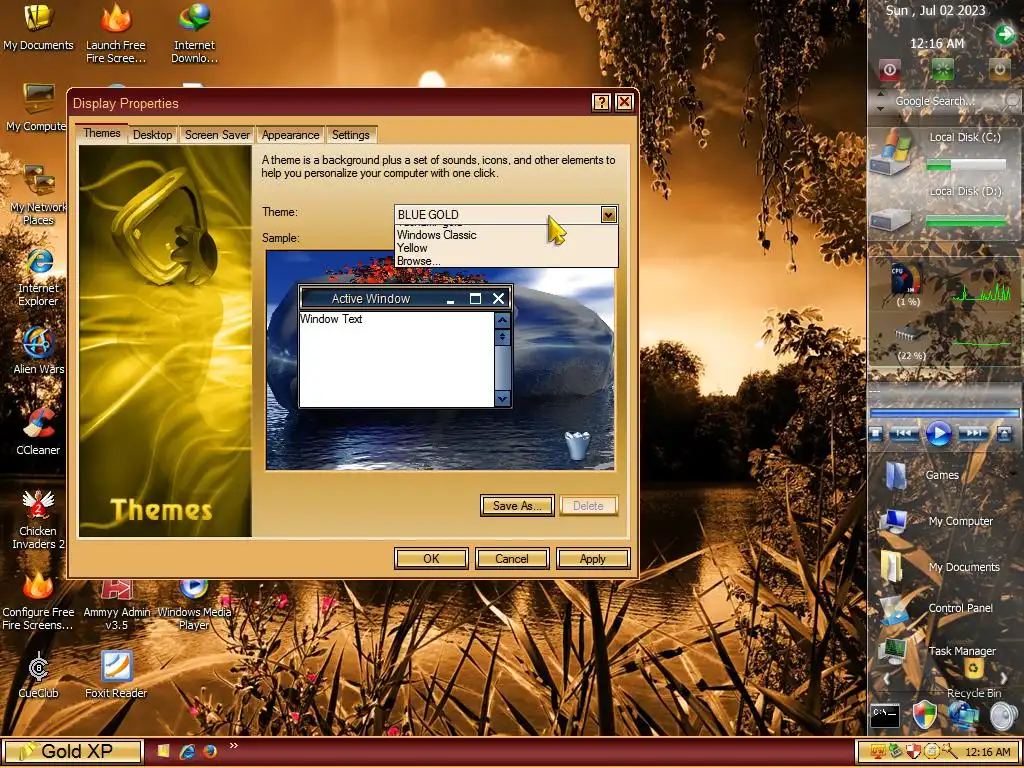Click the media player seek bar
This screenshot has height=768, width=1024.
point(944,413)
